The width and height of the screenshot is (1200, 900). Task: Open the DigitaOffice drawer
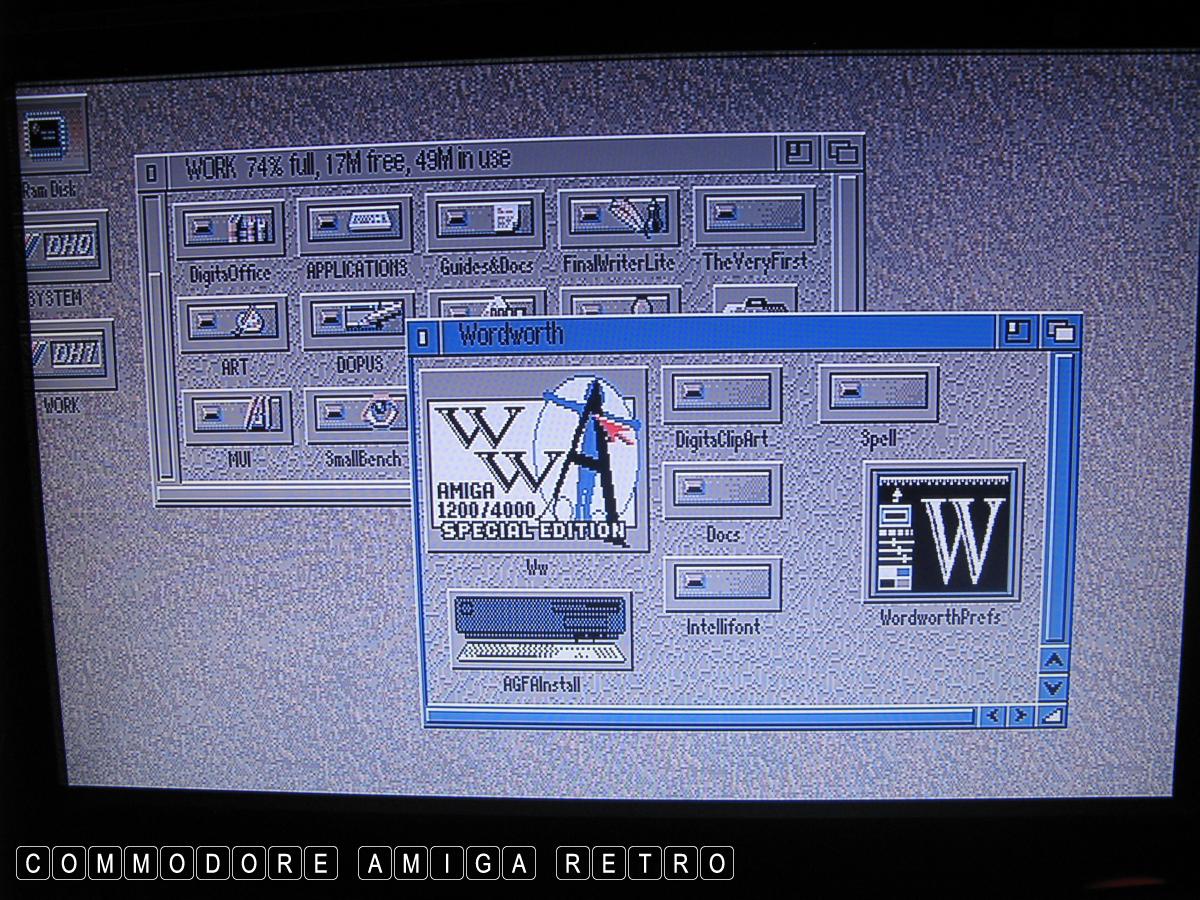[x=230, y=228]
